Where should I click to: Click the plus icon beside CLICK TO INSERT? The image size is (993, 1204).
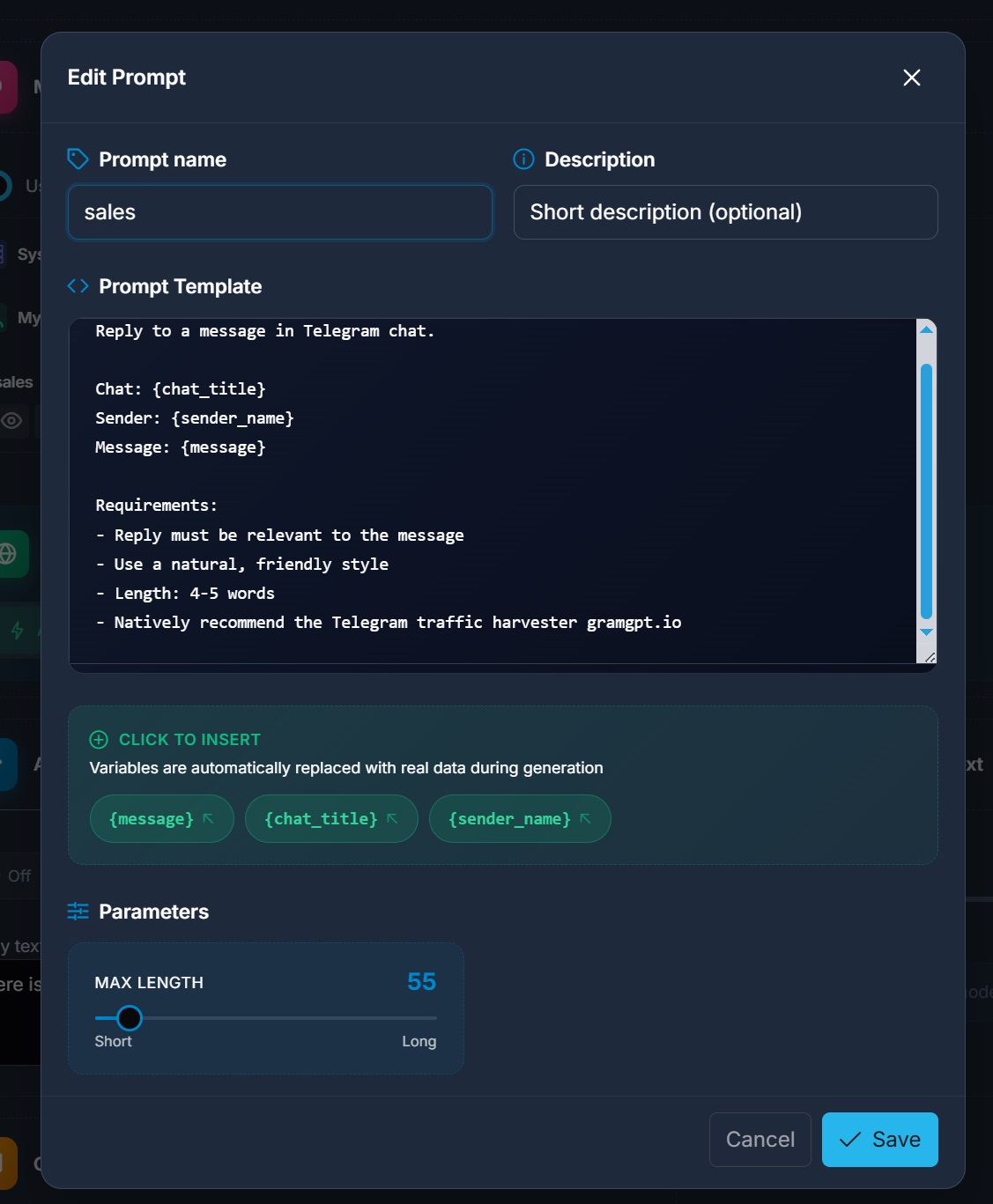99,740
